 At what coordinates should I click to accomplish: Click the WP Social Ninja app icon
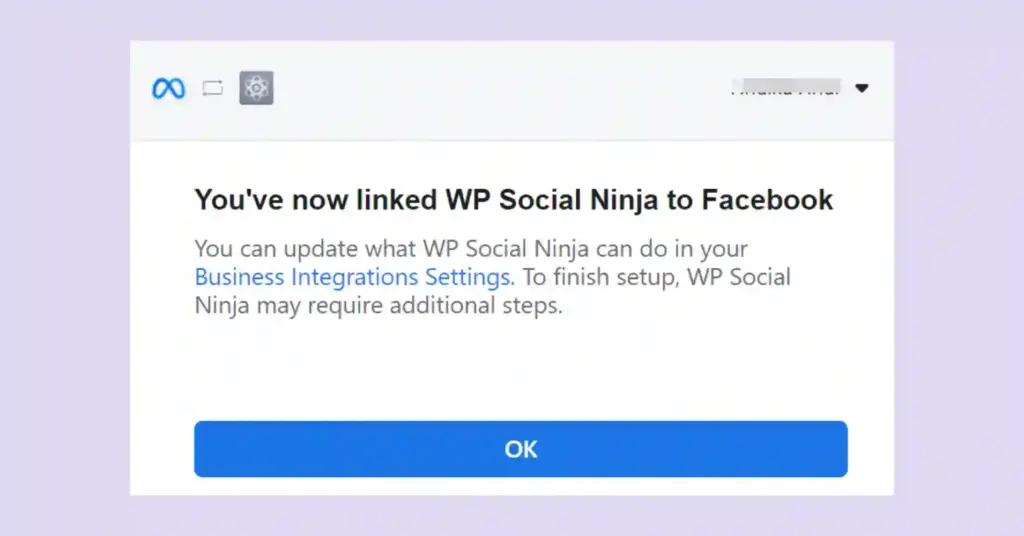[256, 89]
